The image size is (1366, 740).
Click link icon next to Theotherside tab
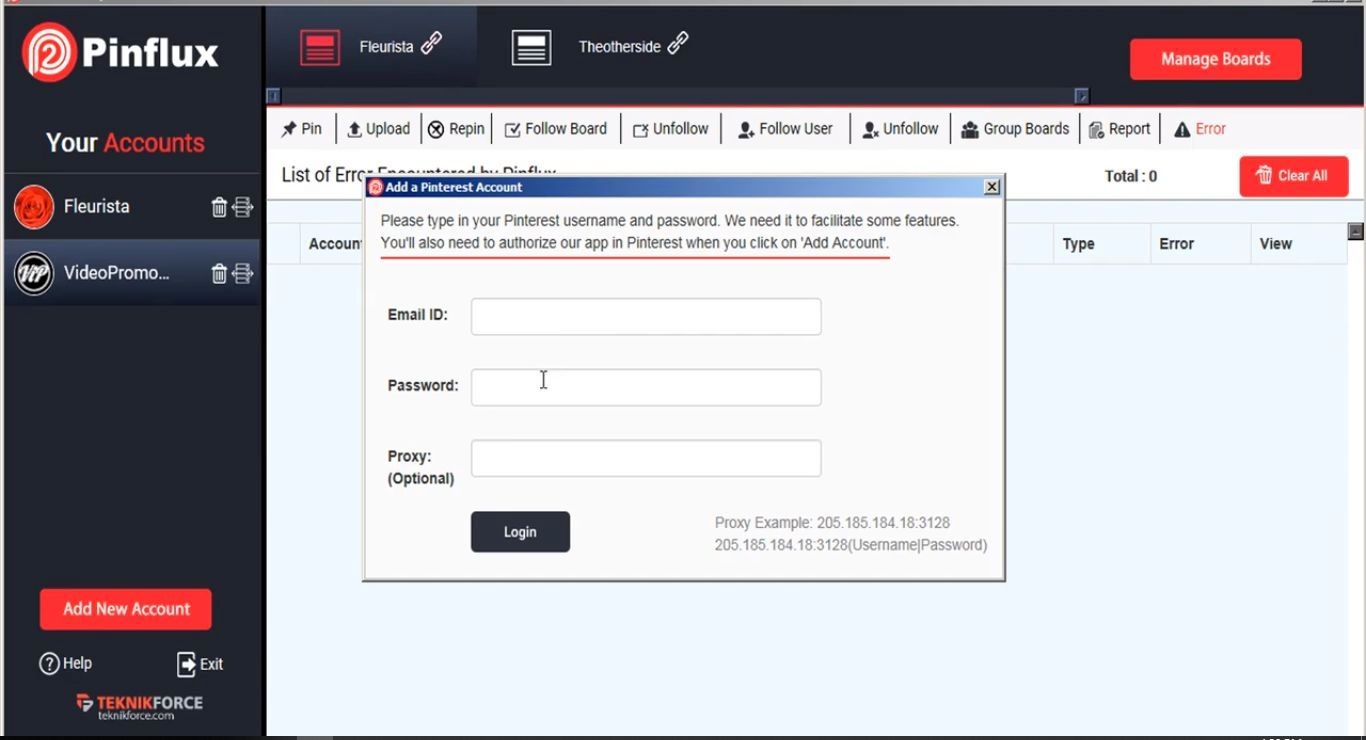[677, 43]
